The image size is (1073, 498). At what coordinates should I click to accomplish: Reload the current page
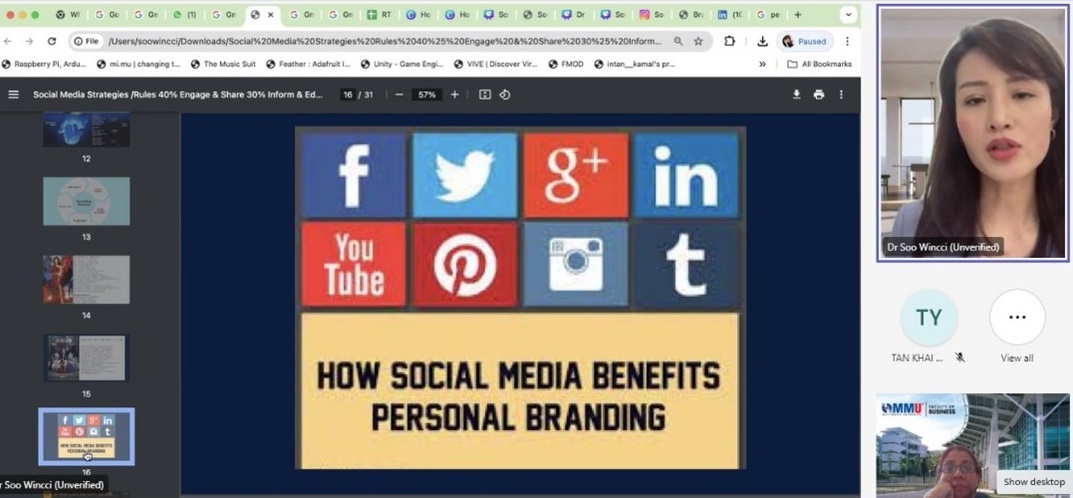pyautogui.click(x=51, y=41)
